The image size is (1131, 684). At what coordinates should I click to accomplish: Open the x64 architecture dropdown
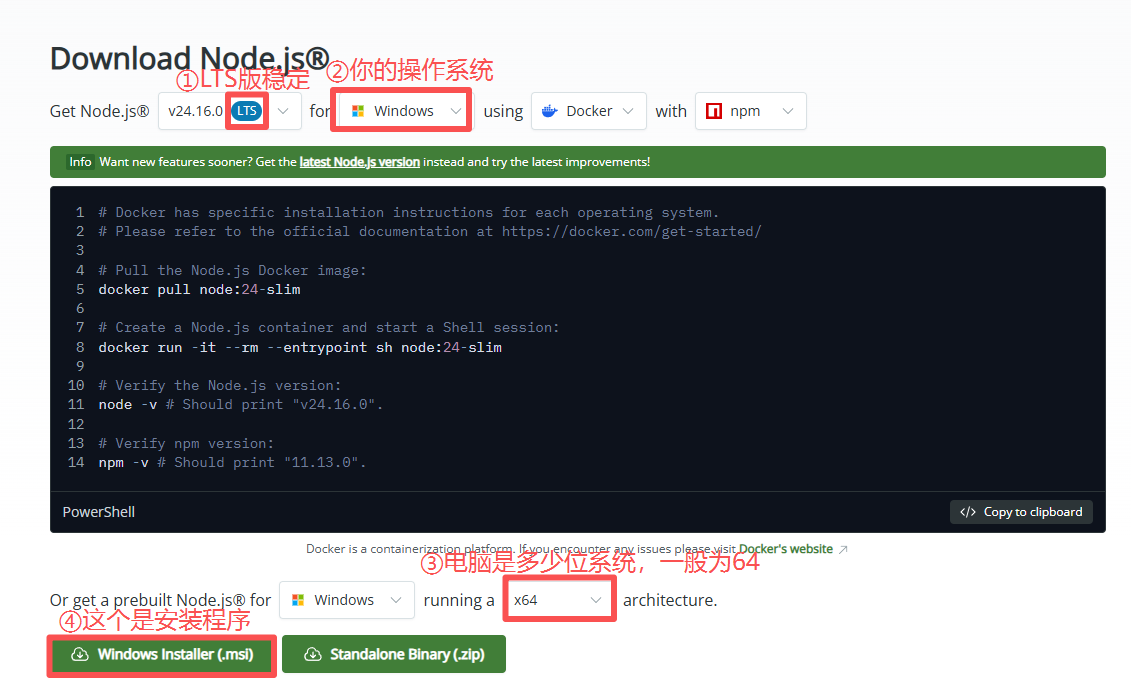coord(559,600)
